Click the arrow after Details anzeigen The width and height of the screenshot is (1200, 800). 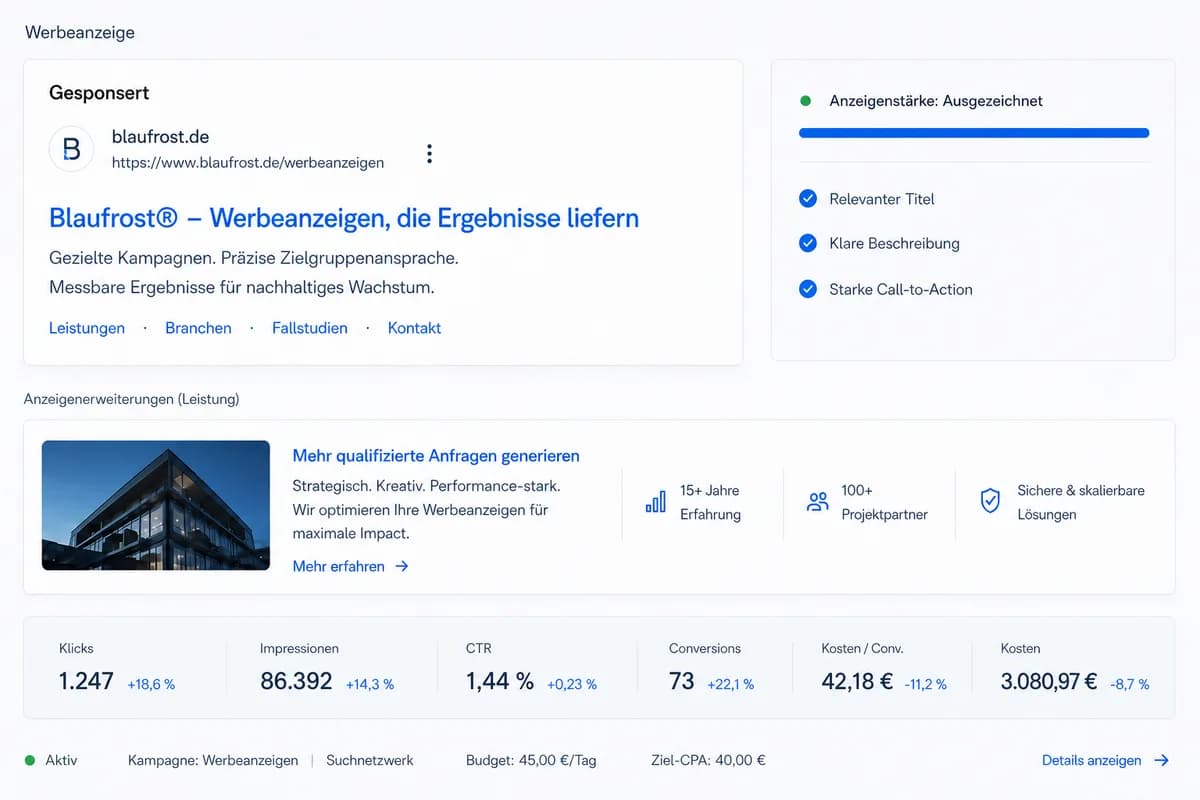tap(1161, 760)
